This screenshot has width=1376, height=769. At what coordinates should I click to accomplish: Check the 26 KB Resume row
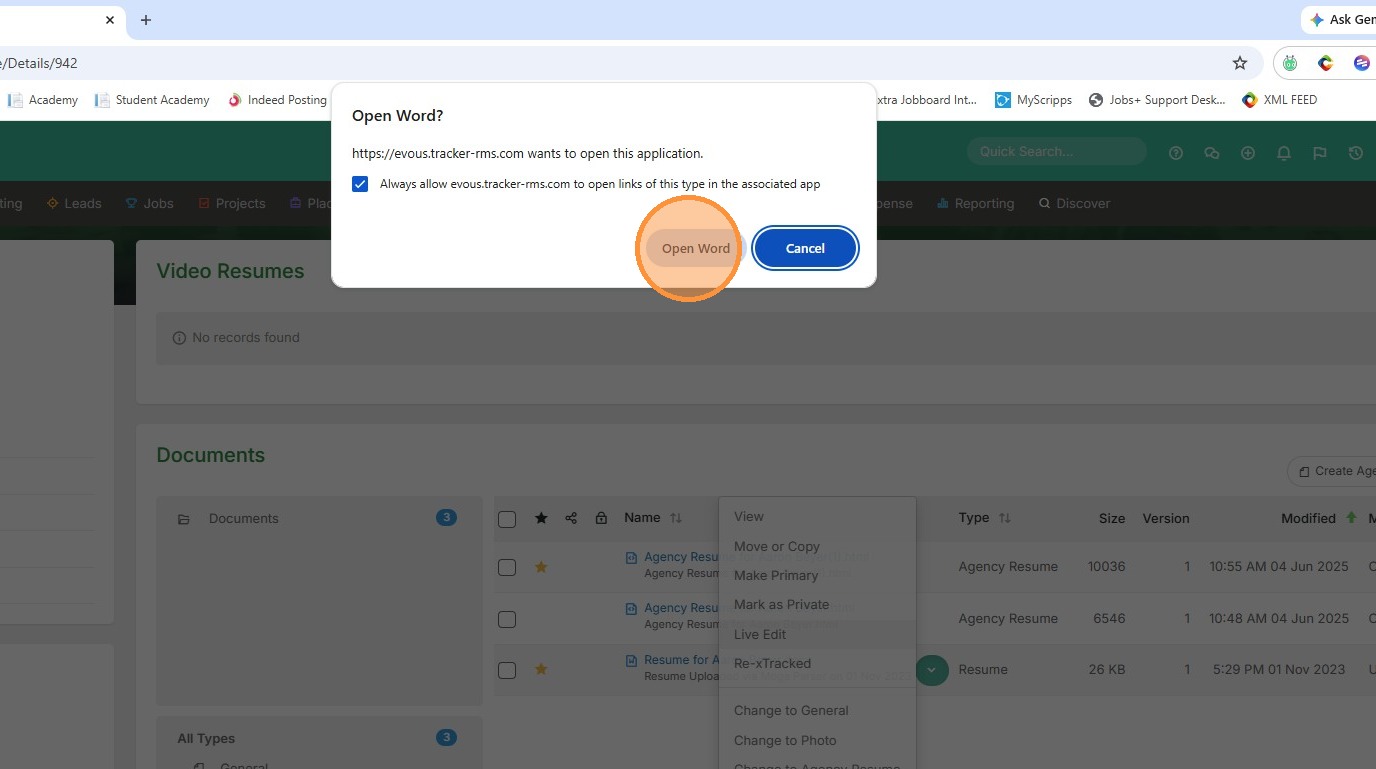coord(507,670)
